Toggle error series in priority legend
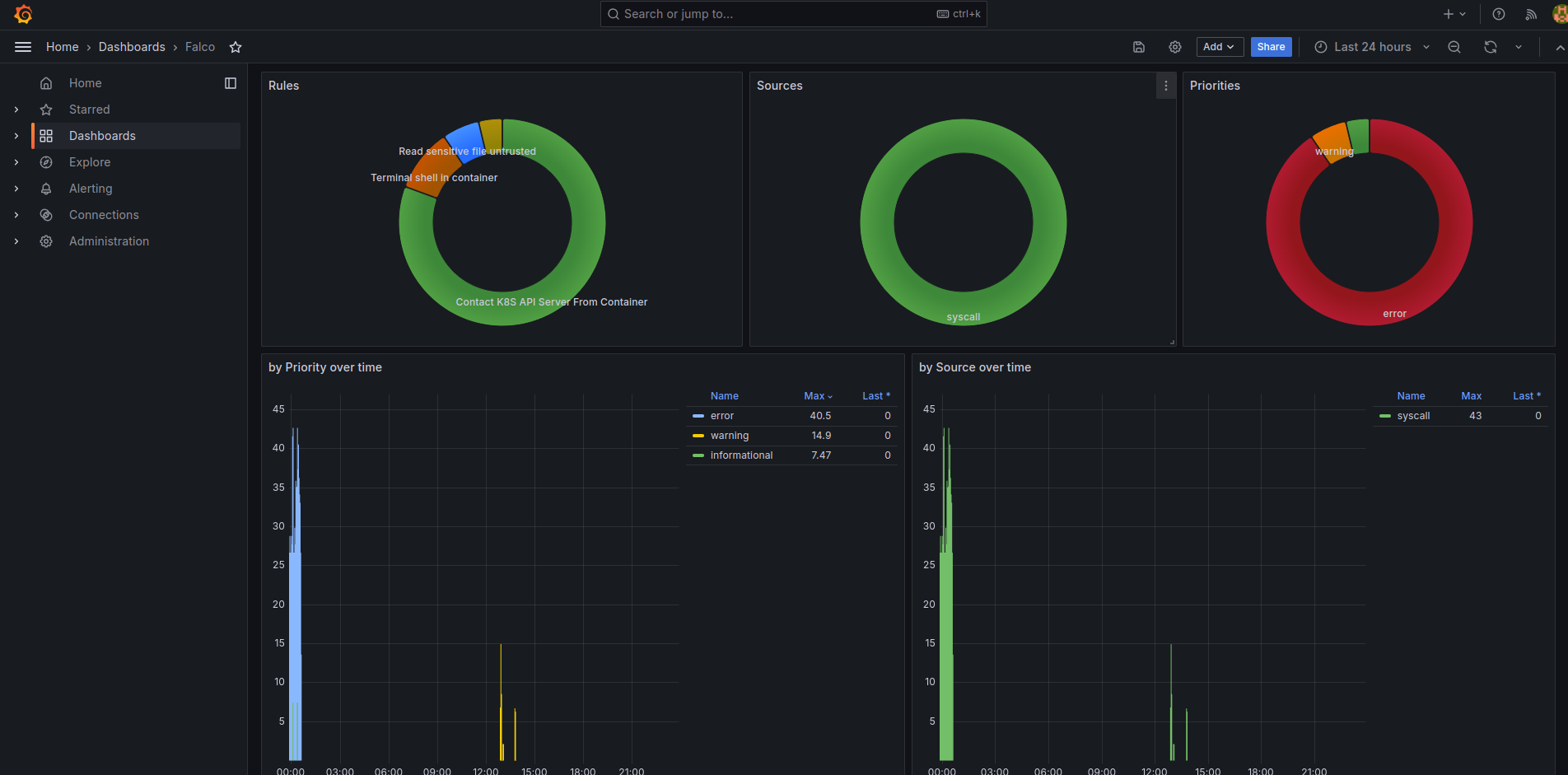1568x775 pixels. (722, 416)
